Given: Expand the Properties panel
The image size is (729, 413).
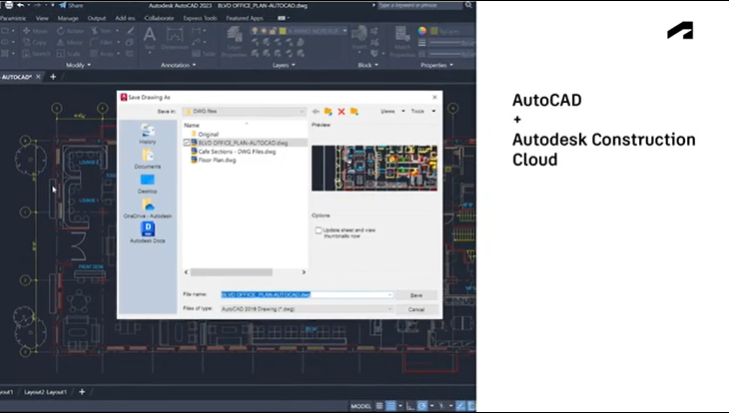Looking at the screenshot, I should (437, 65).
